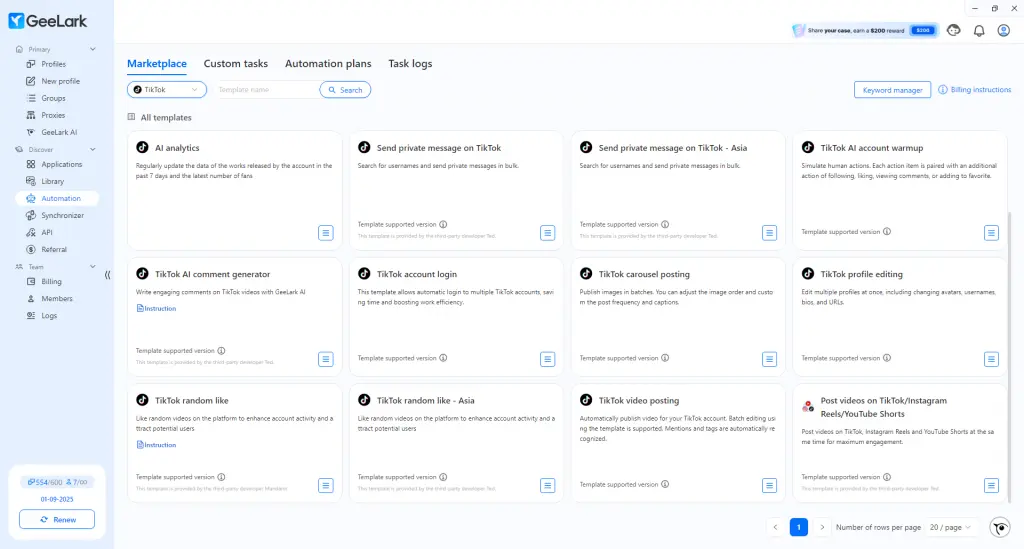Switch to the Task logs tab

pyautogui.click(x=410, y=63)
